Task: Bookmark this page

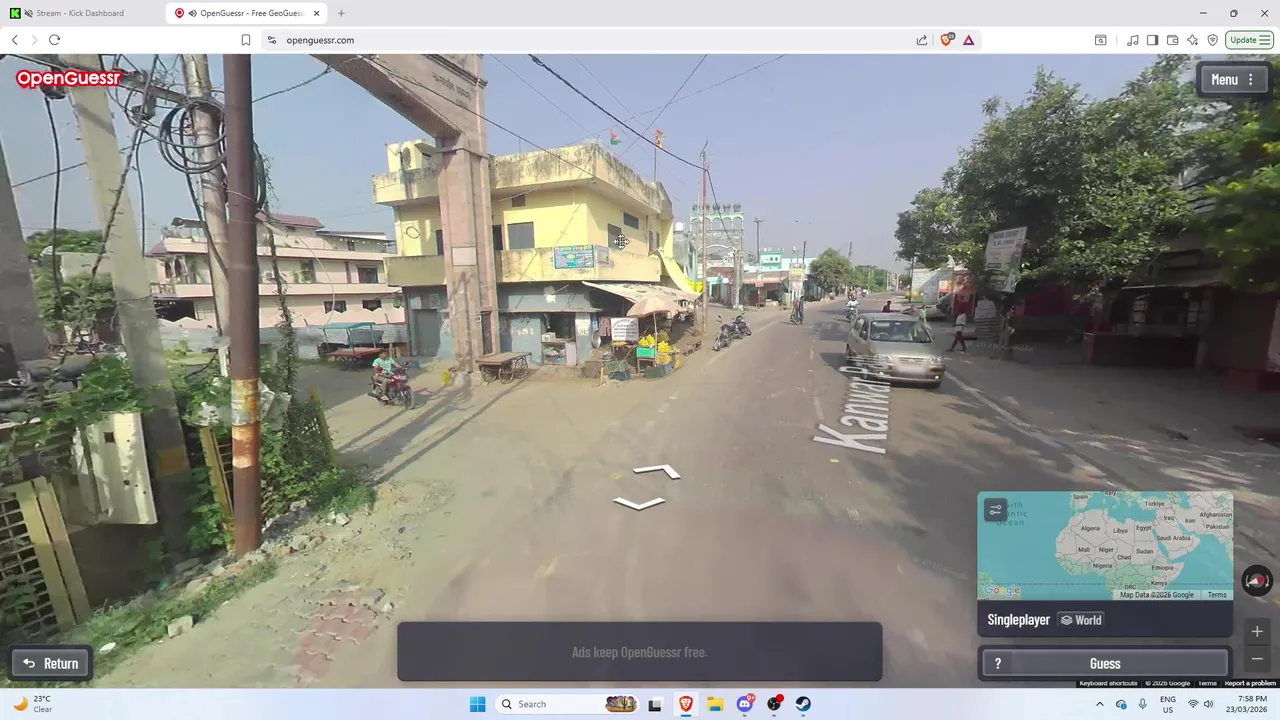Action: (246, 40)
